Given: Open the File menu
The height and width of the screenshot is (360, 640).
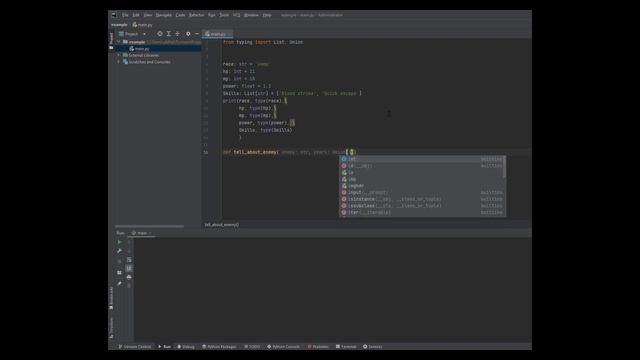Looking at the screenshot, I should 125,15.
